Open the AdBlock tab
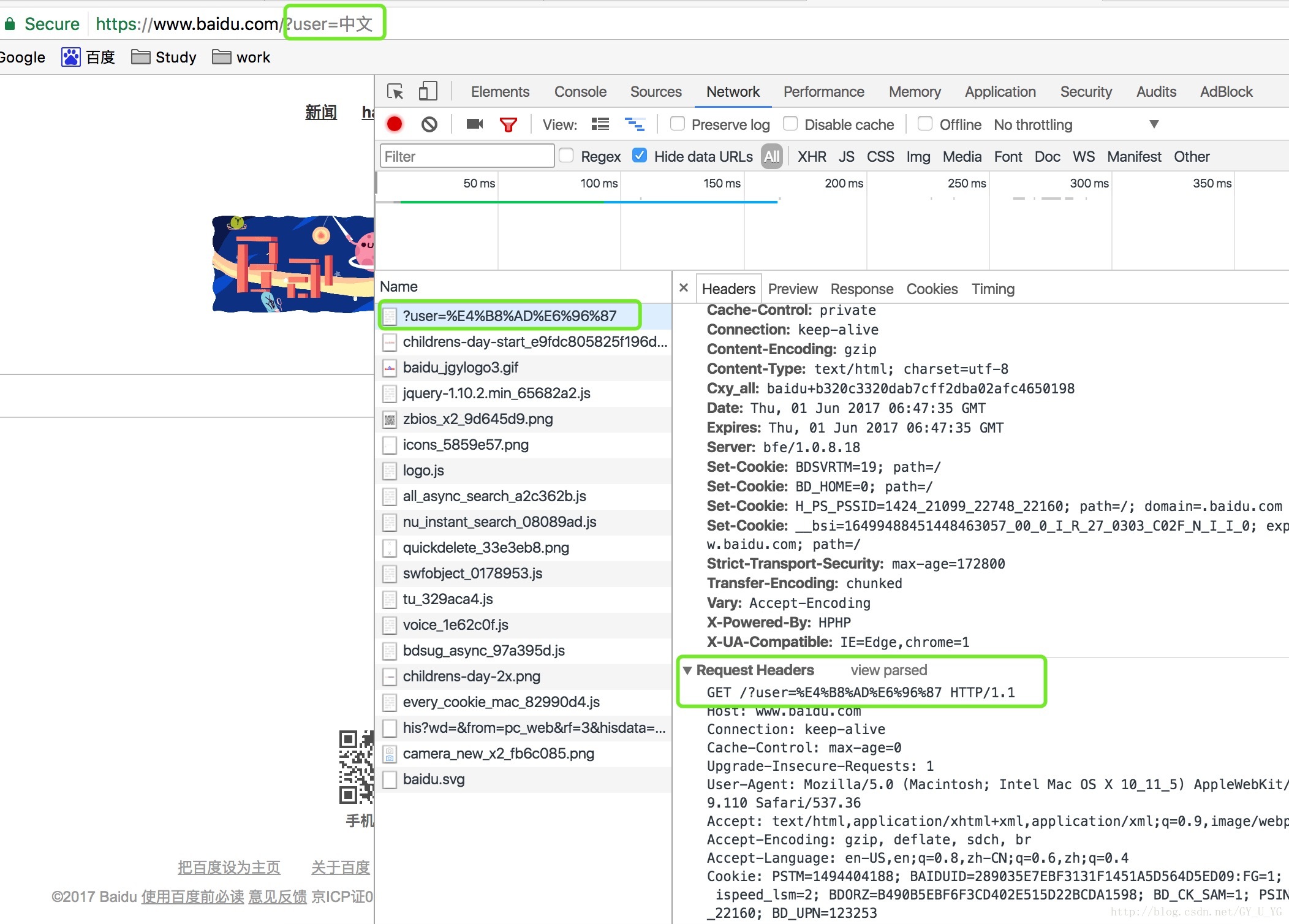 (1226, 92)
